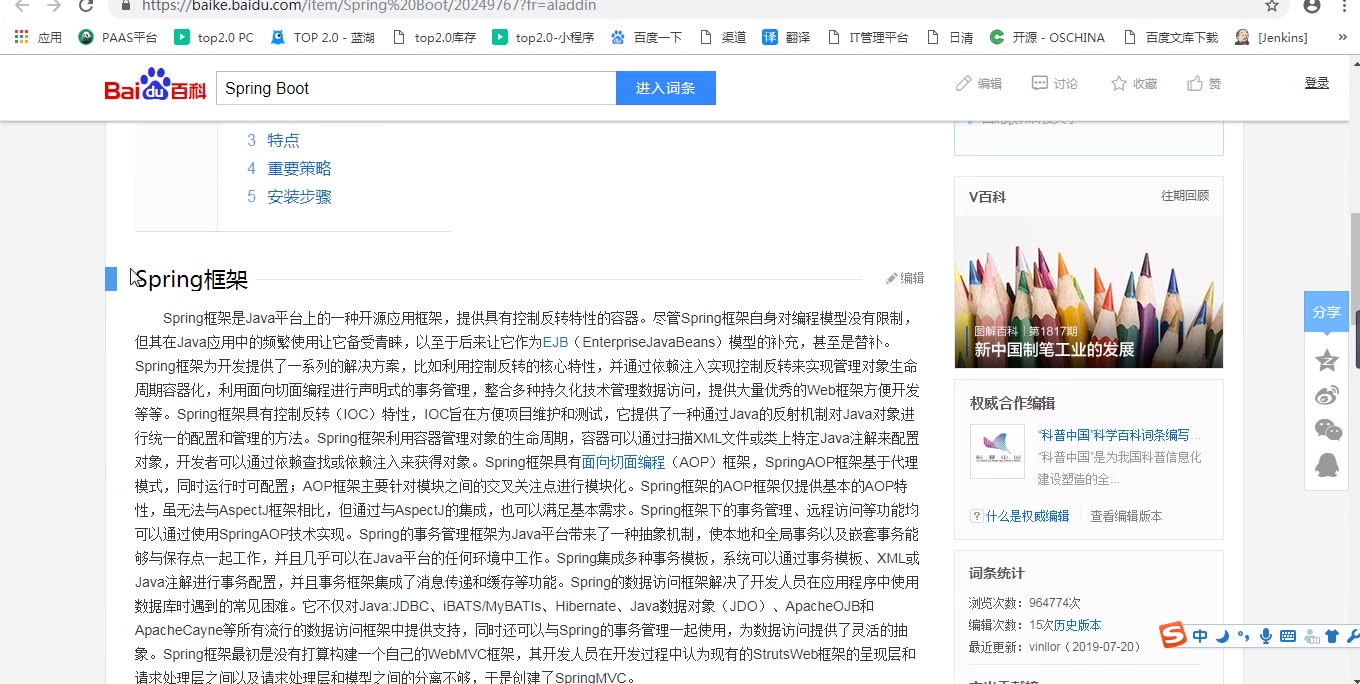Open the 日清 bookmark
1360x684 pixels.
(950, 37)
